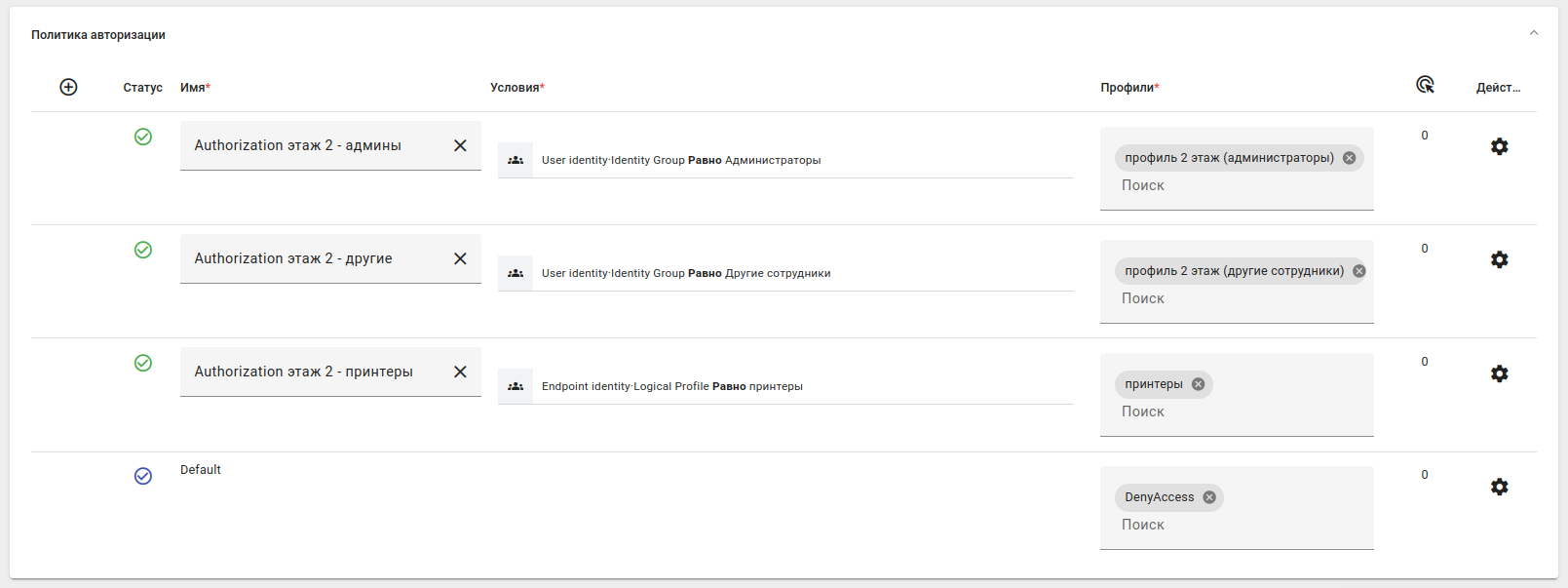The image size is (1568, 588).
Task: Open gear actions for админы rule
Action: click(1499, 146)
